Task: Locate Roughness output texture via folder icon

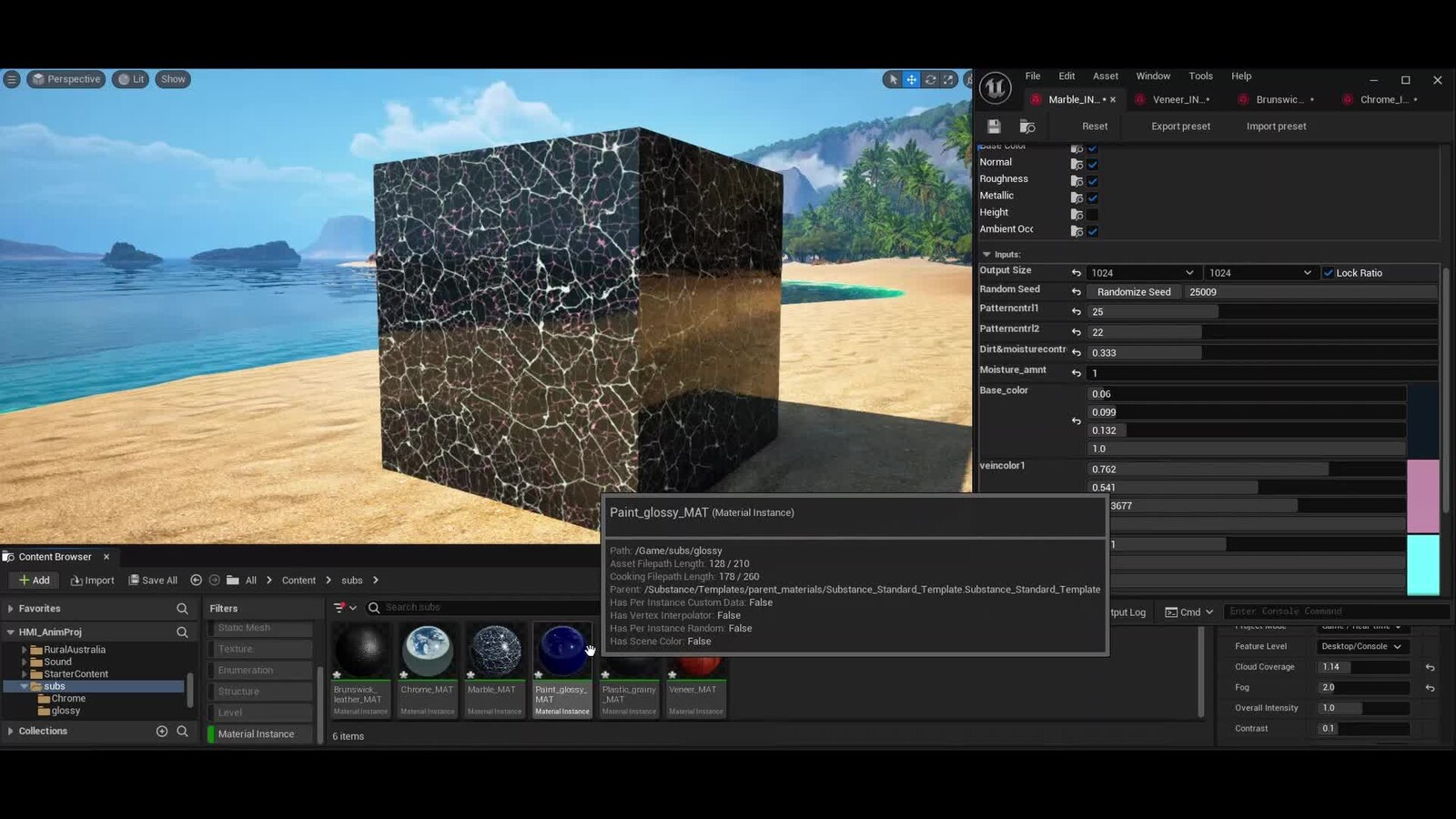Action: 1077,181
